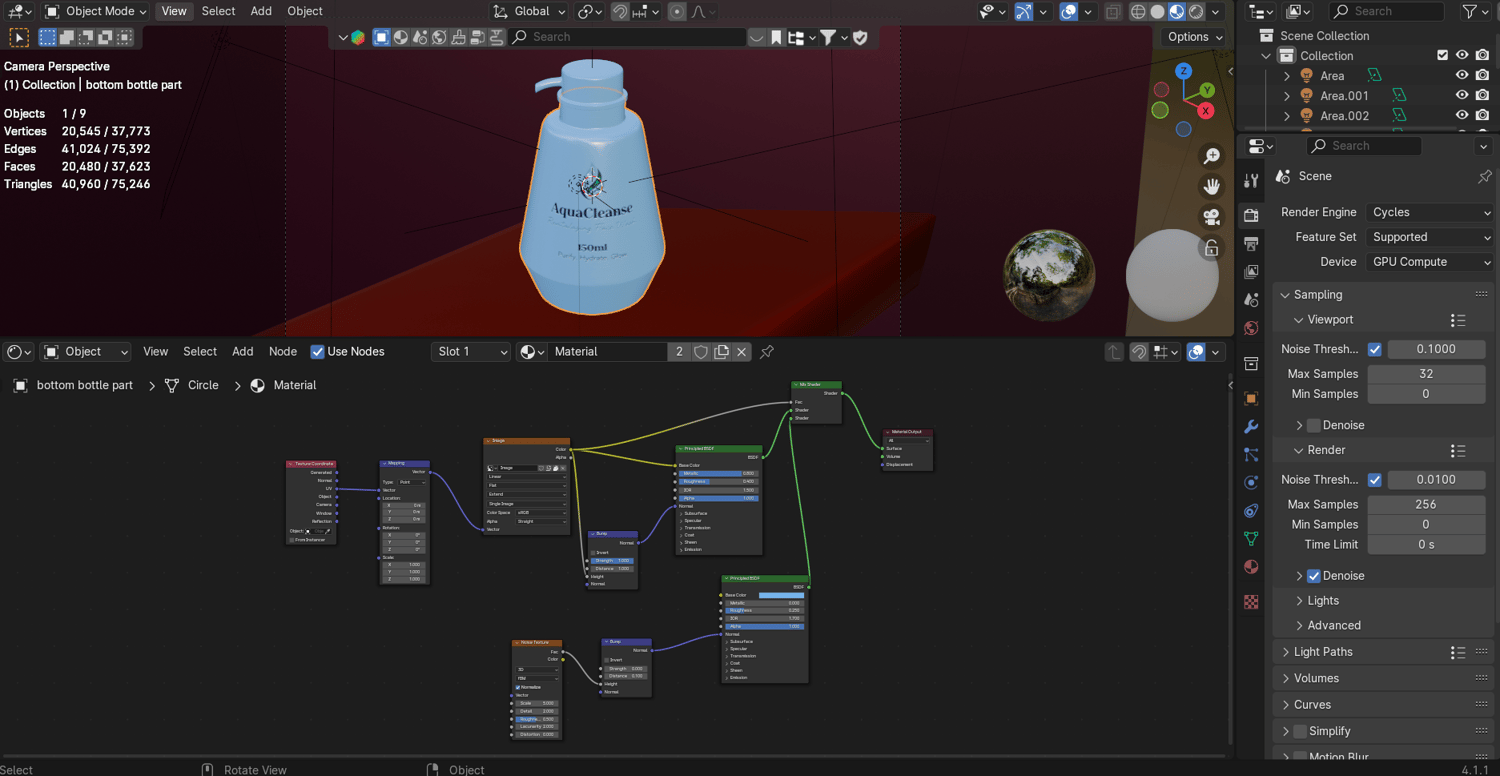Open the Slot 1 dropdown

click(471, 352)
